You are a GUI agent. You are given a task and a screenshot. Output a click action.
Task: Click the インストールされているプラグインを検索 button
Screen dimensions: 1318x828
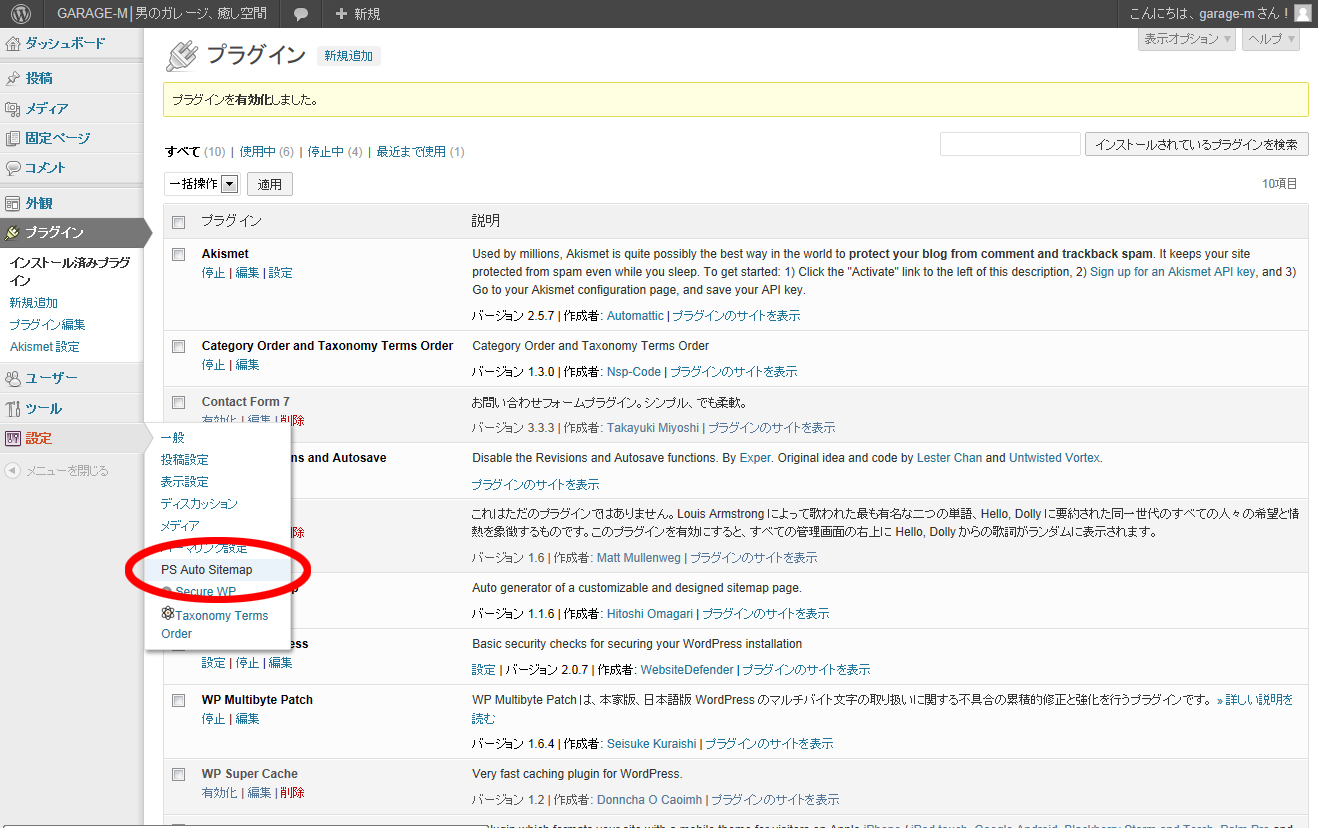pyautogui.click(x=1196, y=144)
